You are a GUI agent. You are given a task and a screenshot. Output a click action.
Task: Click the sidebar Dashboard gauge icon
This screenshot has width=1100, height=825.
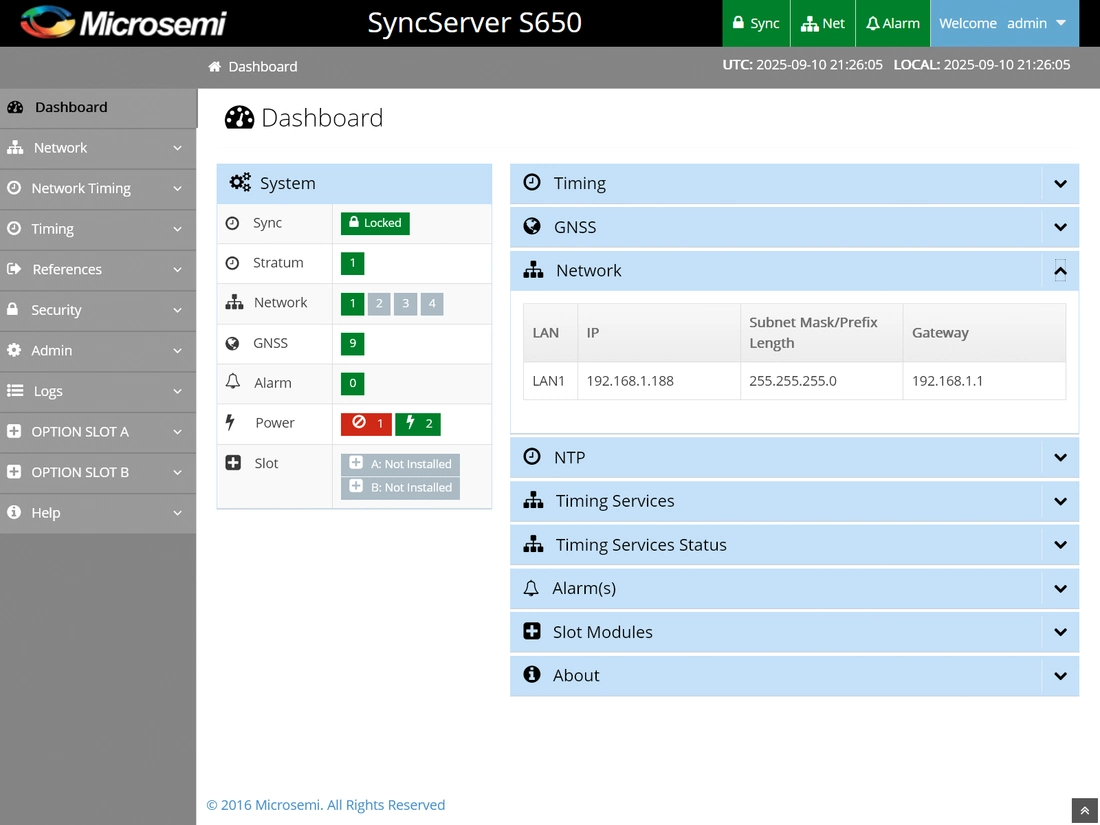coord(15,107)
